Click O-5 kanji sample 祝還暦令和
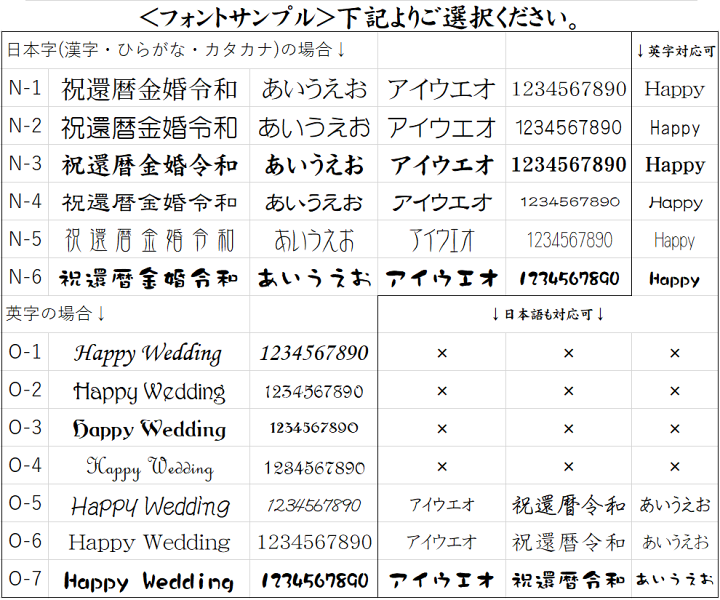The image size is (720, 600). 569,505
